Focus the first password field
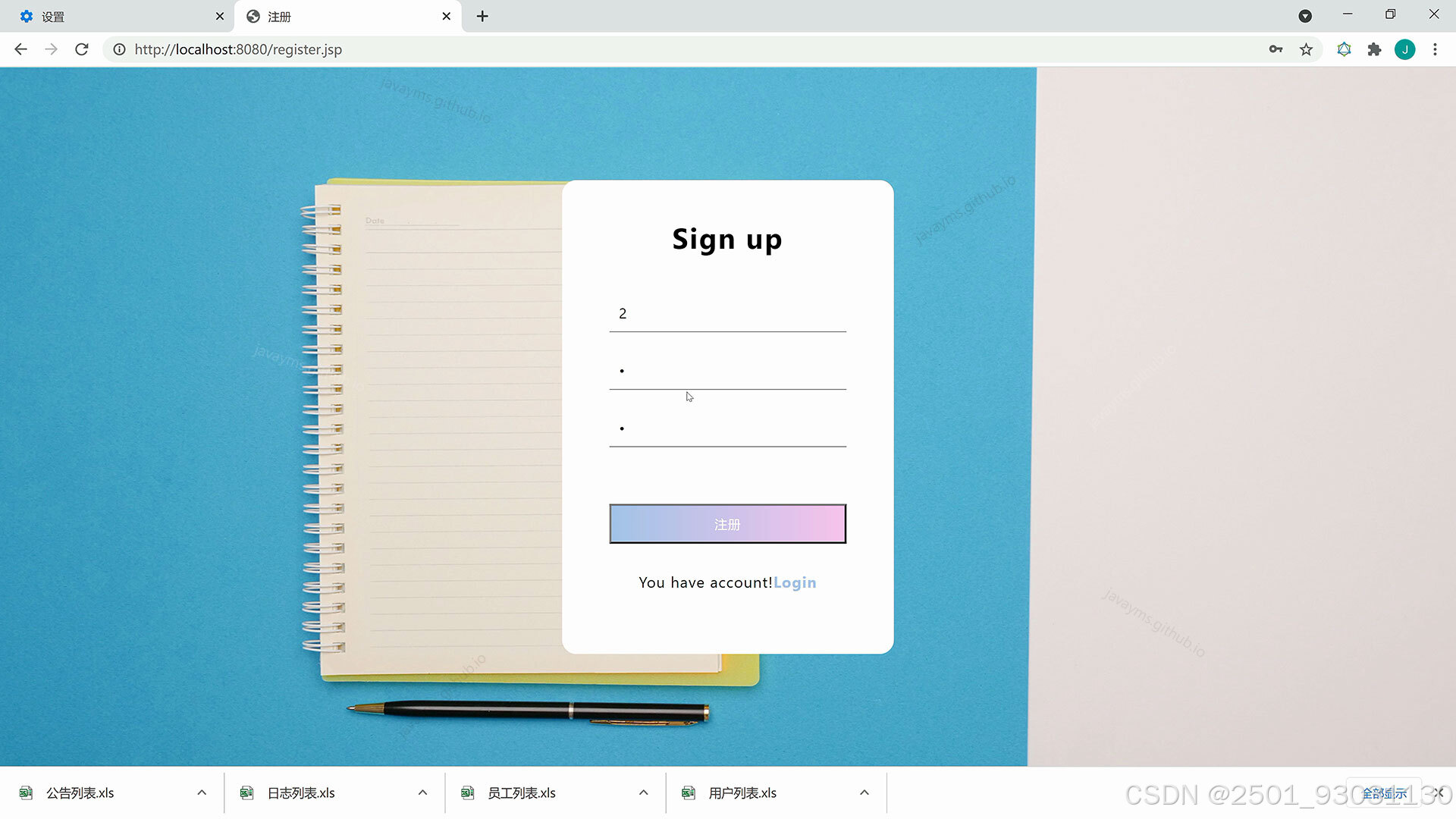1456x819 pixels. point(727,371)
